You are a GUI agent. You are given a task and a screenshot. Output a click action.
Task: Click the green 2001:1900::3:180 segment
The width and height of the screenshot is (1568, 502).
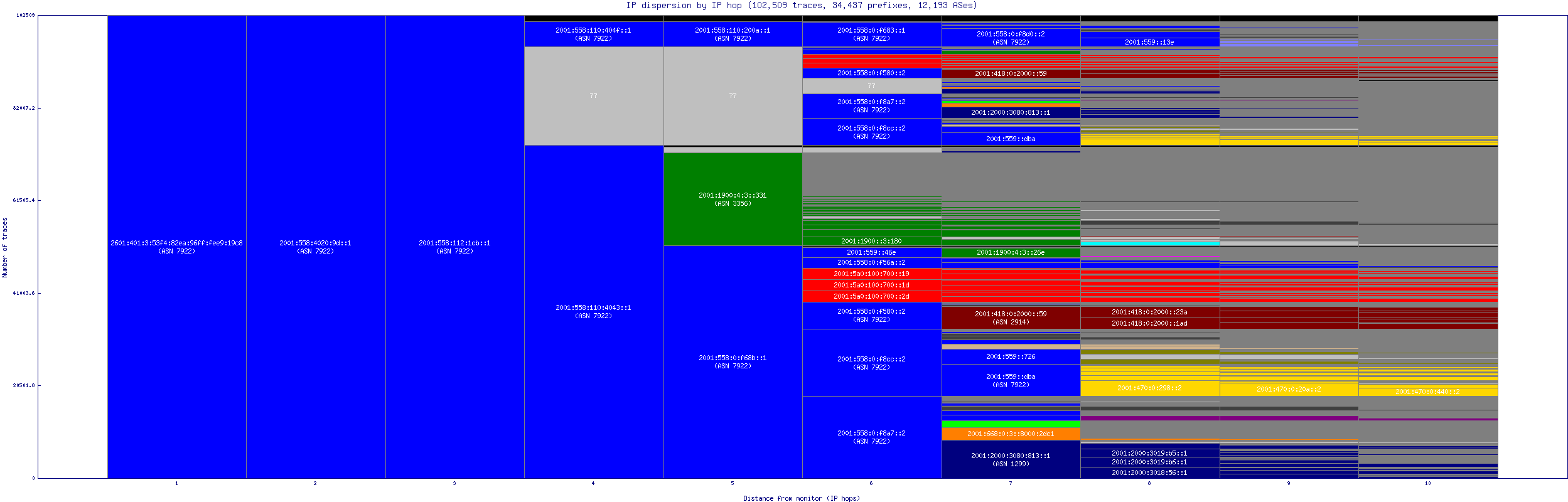pyautogui.click(x=871, y=241)
